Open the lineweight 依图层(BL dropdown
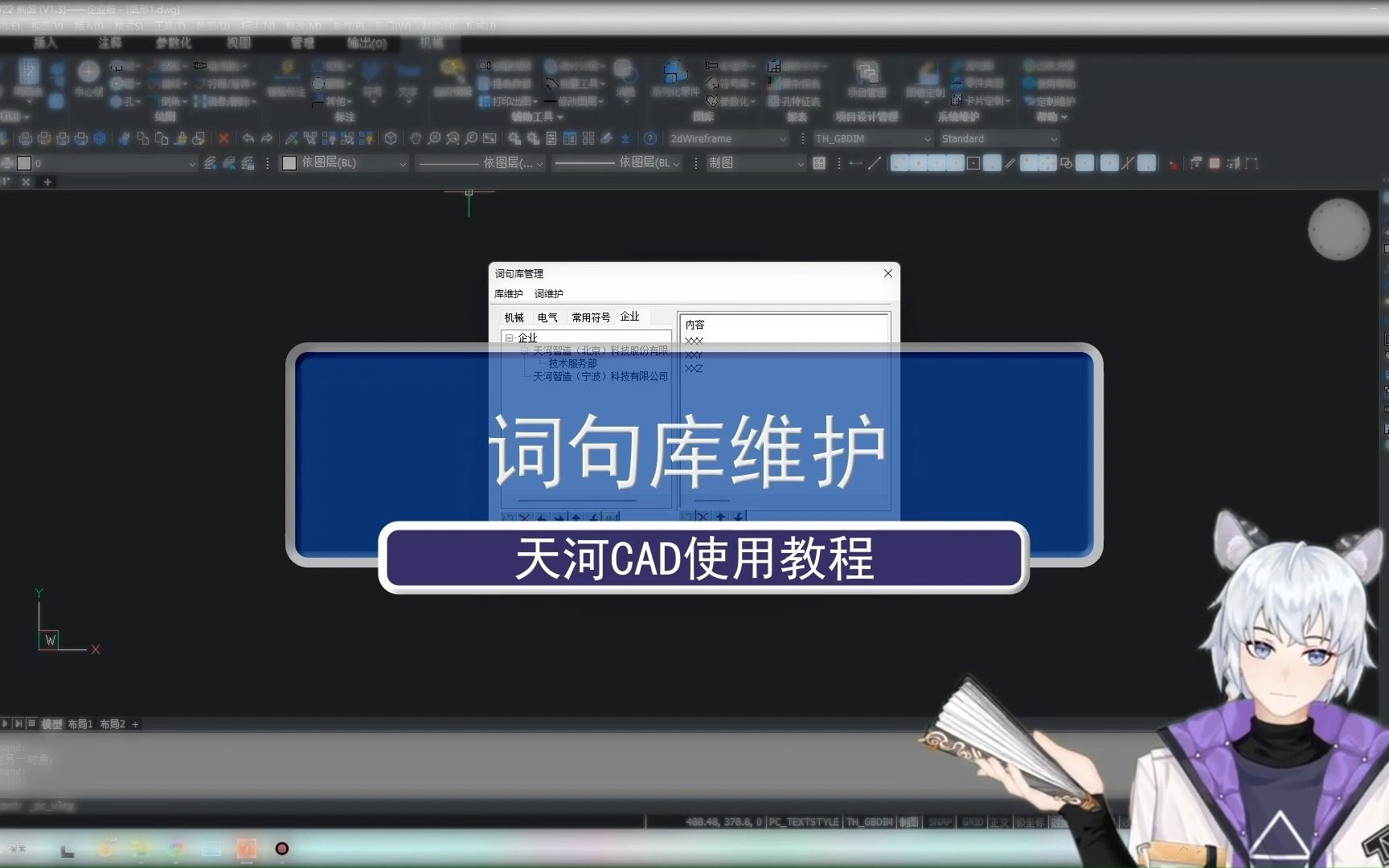This screenshot has width=1389, height=868. [617, 163]
